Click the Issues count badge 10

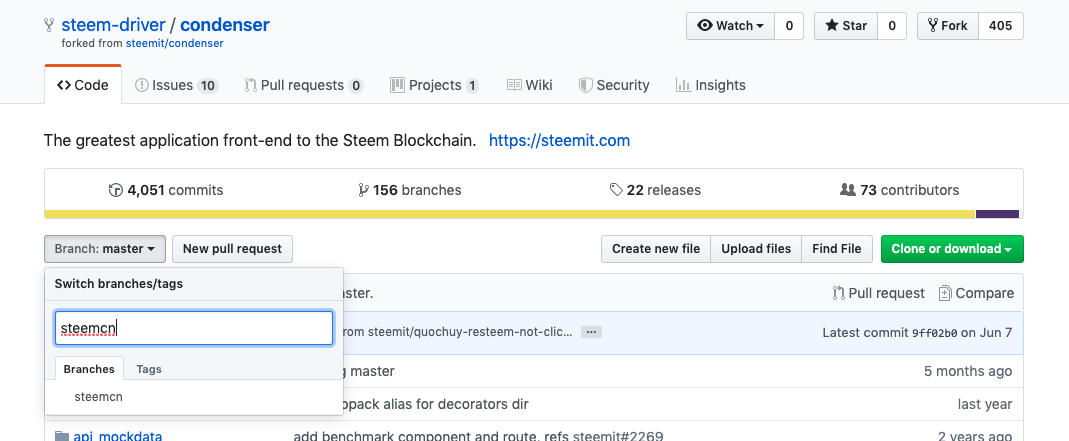tap(208, 86)
